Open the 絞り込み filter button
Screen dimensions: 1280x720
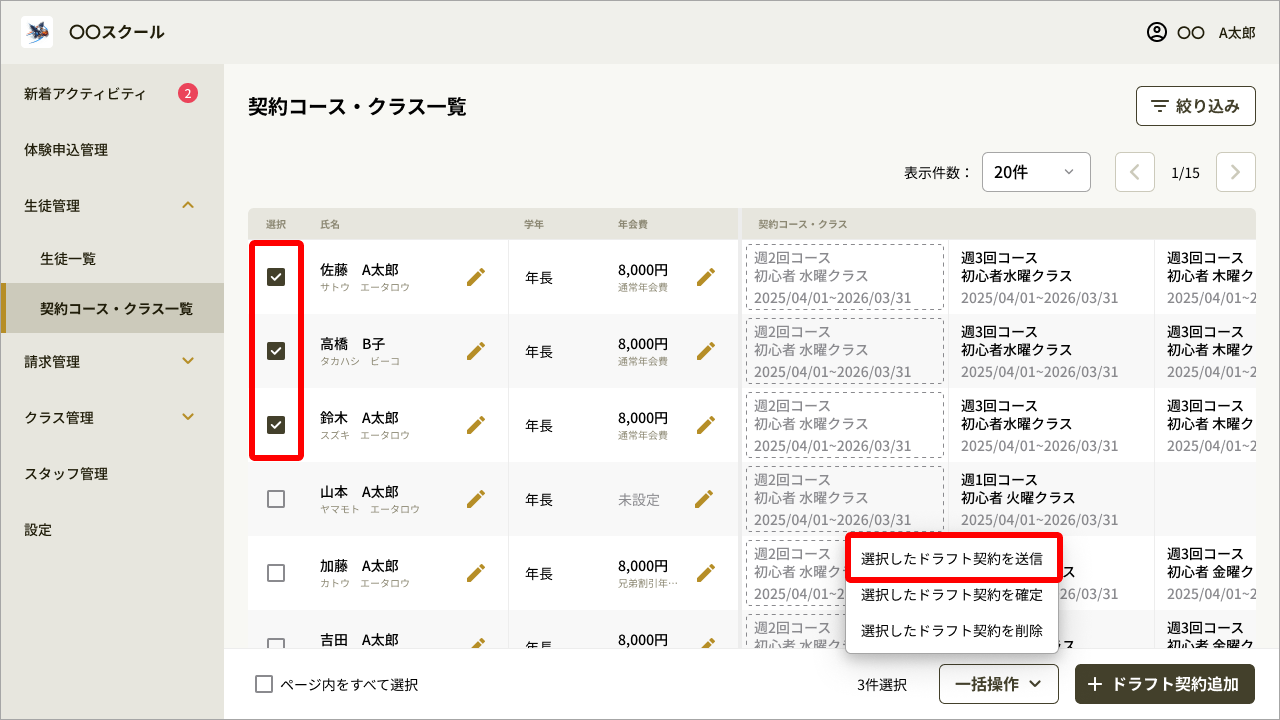point(1195,106)
